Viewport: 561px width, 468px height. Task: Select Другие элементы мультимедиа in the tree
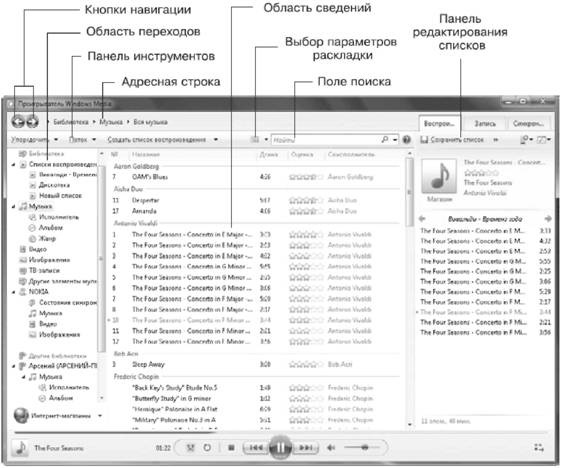(x=63, y=281)
